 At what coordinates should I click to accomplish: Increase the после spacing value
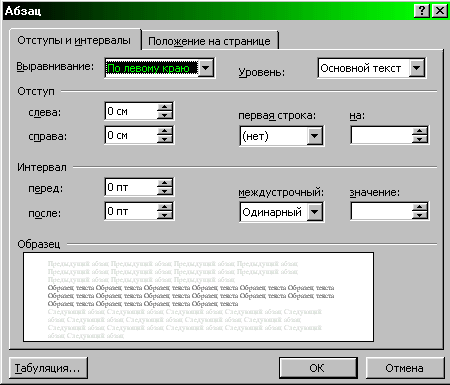pyautogui.click(x=165, y=207)
